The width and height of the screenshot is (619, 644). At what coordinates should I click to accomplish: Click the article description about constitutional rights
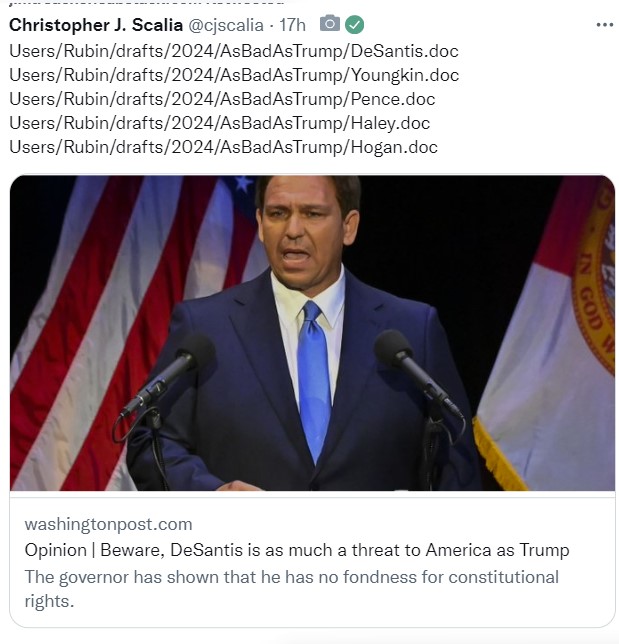tap(292, 589)
